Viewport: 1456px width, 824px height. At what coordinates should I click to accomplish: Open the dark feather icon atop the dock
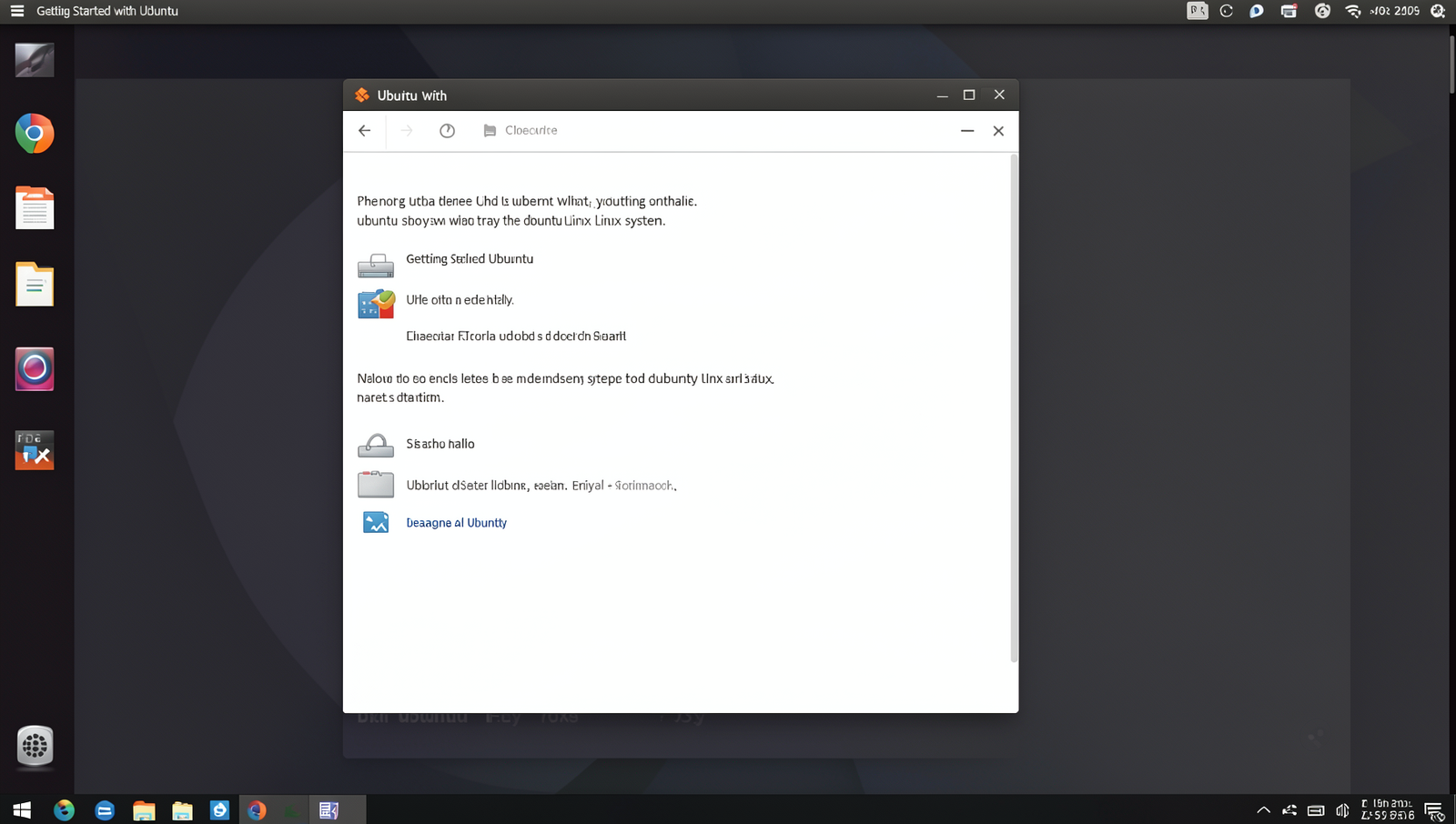(x=35, y=60)
